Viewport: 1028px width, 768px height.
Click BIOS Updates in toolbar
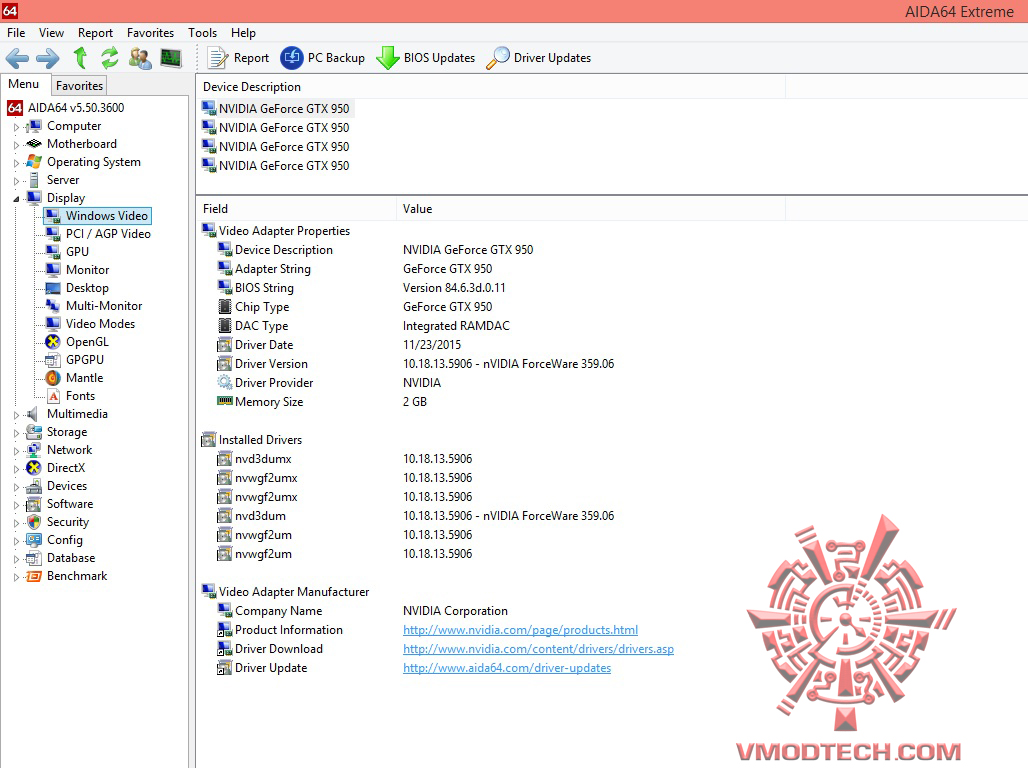pos(426,58)
